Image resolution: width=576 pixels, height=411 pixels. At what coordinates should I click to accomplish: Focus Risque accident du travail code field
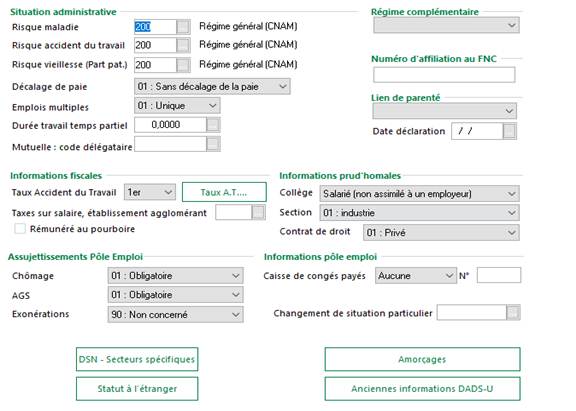coord(155,45)
